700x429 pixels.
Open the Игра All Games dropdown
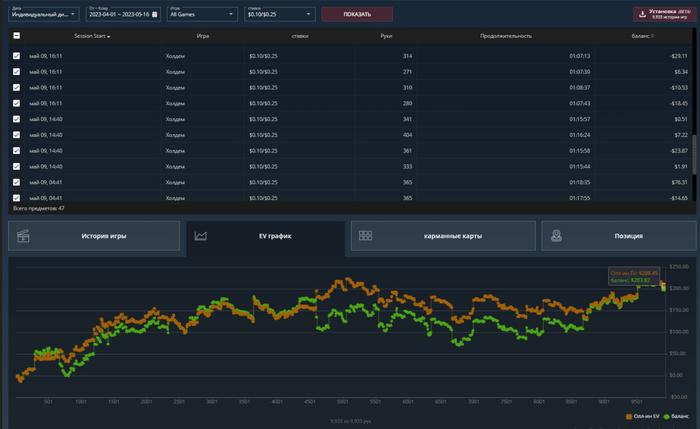tap(202, 14)
